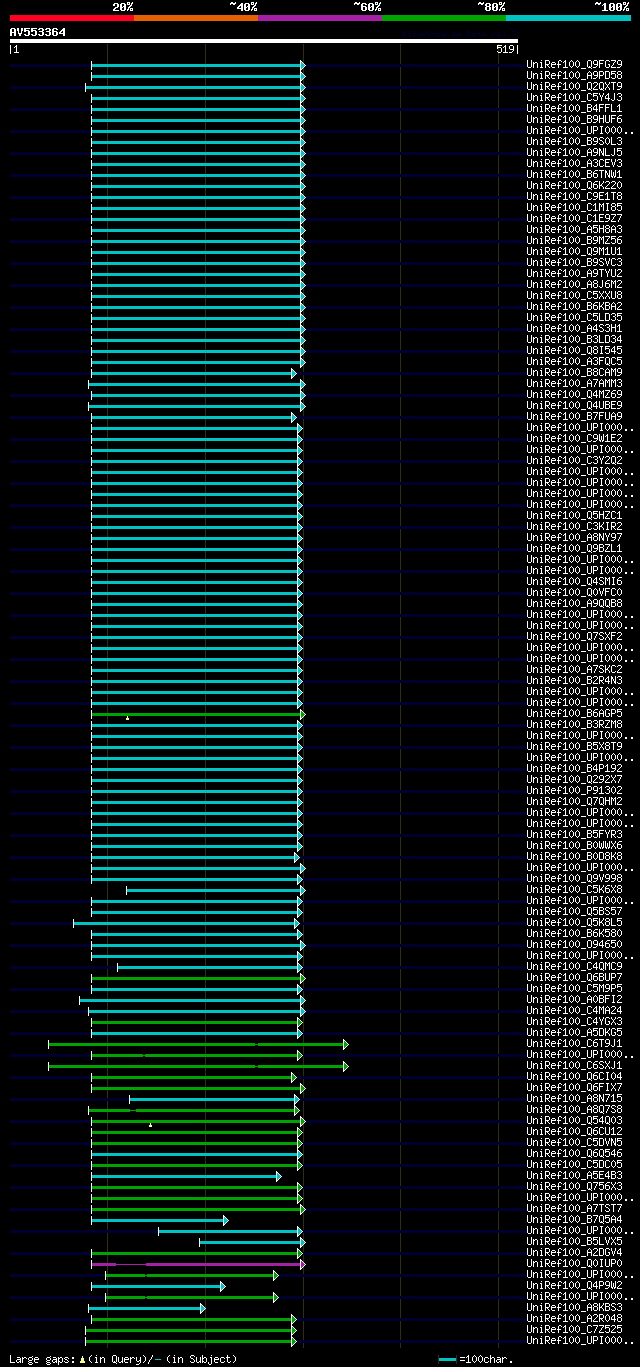Select the UniRef100_Q5HZC1 label
The image size is (640, 1367).
tap(574, 515)
